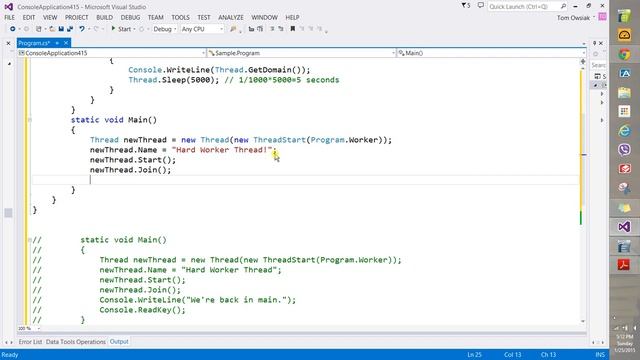Toggle a bookmark with bookmark icon
Screen dimensions: 640x360
(x=293, y=29)
